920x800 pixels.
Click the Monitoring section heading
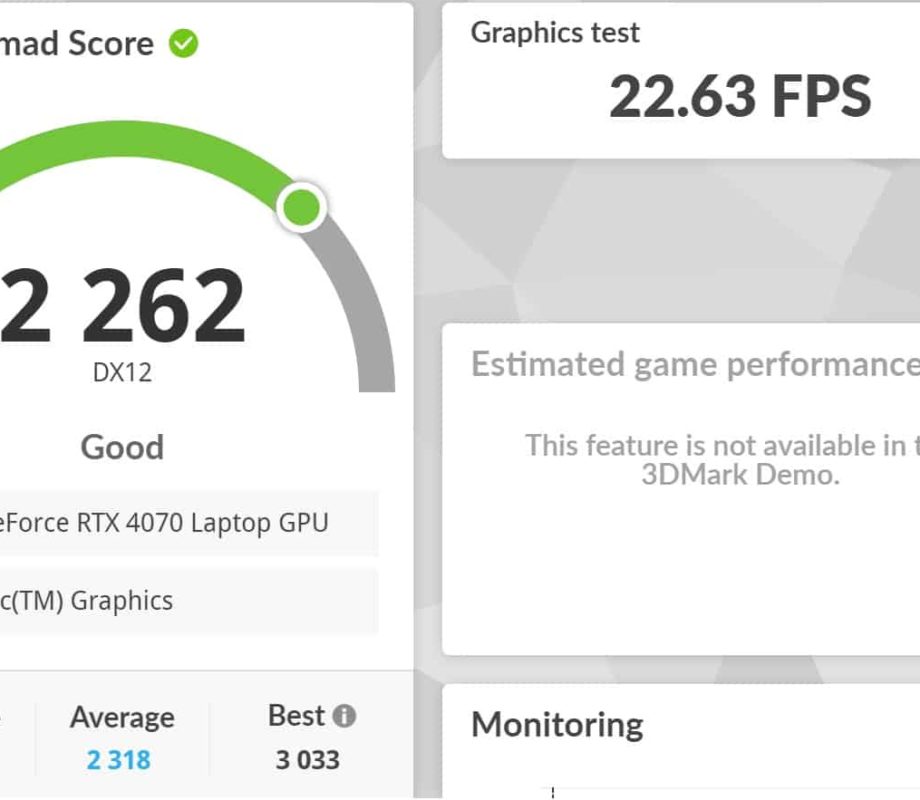[x=557, y=724]
